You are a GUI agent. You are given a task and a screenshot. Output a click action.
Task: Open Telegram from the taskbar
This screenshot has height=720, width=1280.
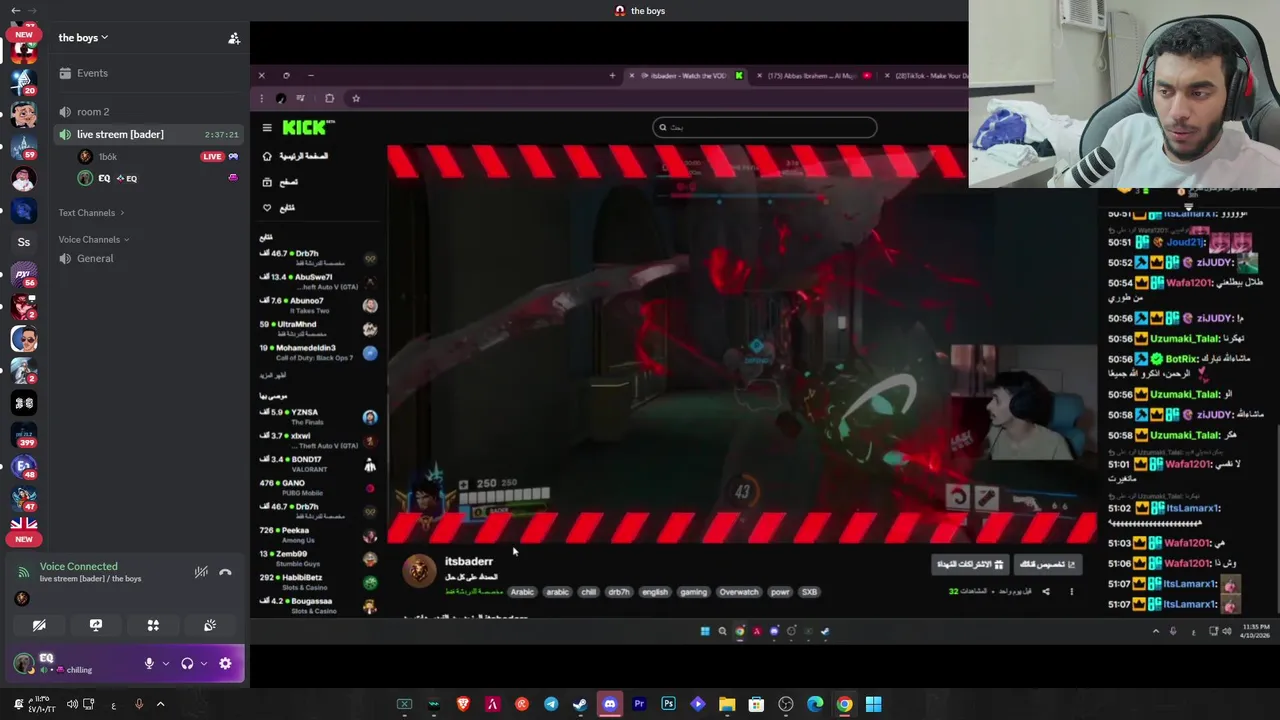pos(551,704)
